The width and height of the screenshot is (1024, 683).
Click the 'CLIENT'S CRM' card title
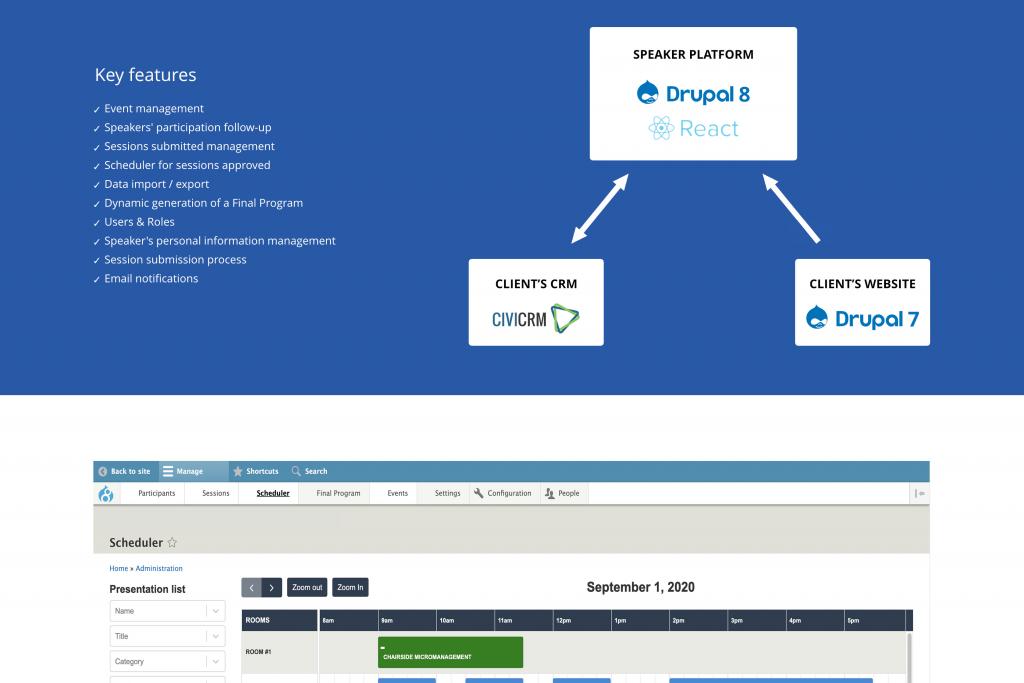tap(536, 284)
